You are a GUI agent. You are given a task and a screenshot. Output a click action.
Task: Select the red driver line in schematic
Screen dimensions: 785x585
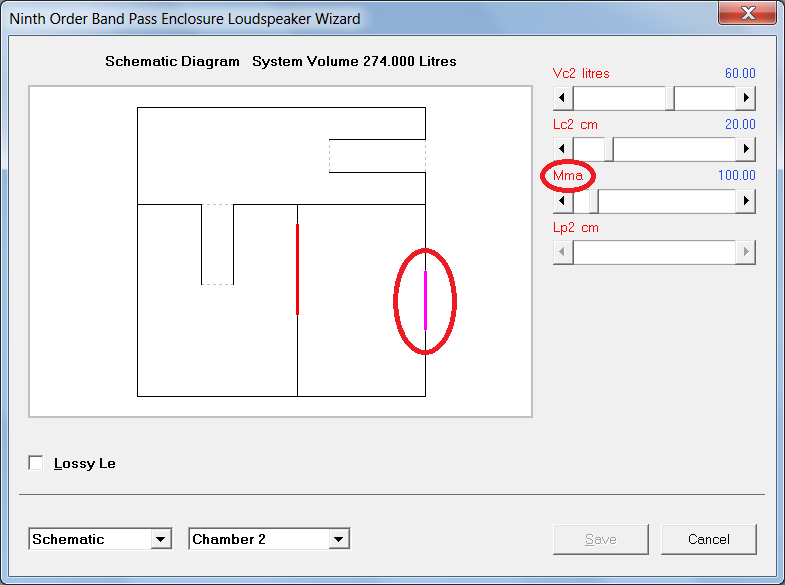297,269
